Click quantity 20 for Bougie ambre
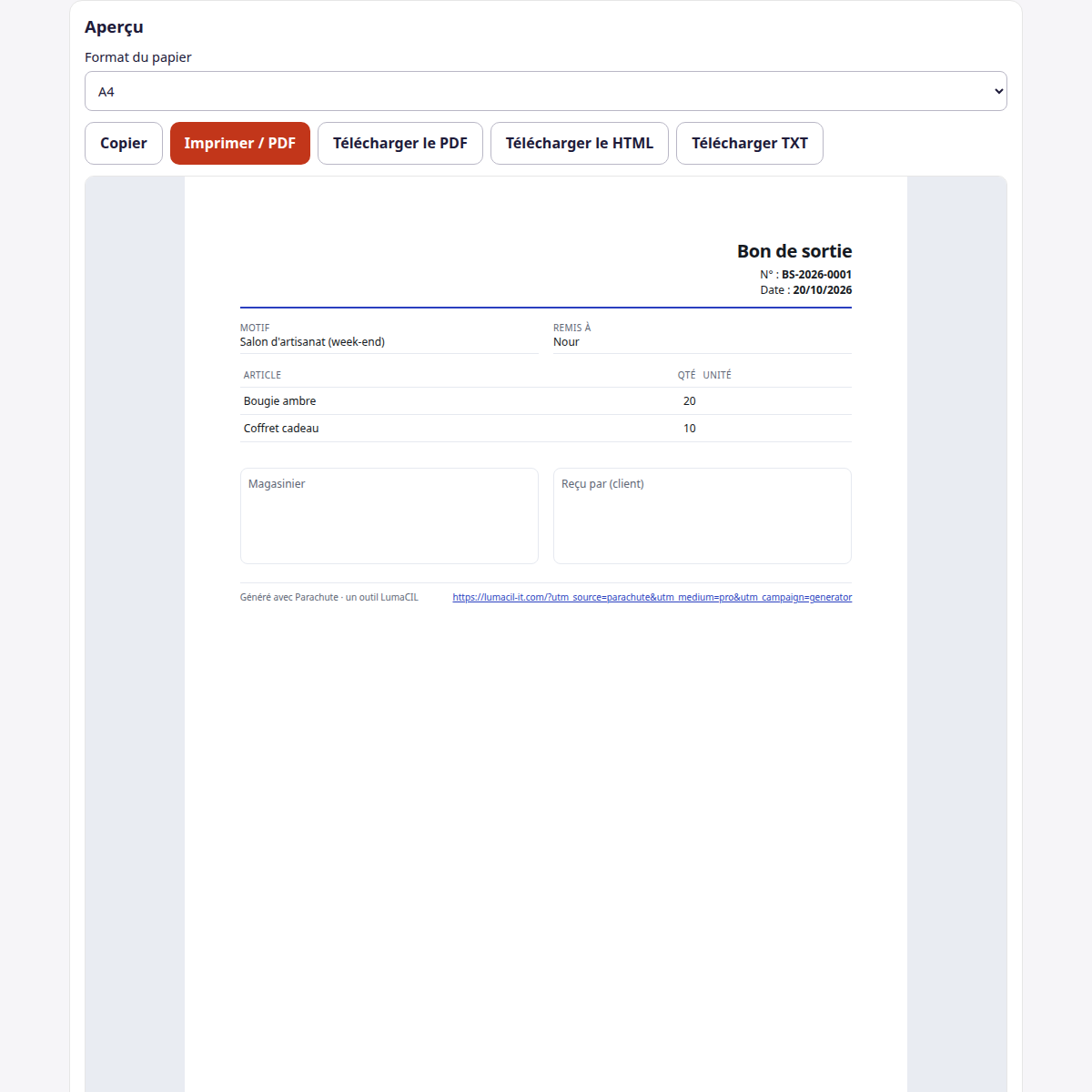1092x1092 pixels. 690,401
